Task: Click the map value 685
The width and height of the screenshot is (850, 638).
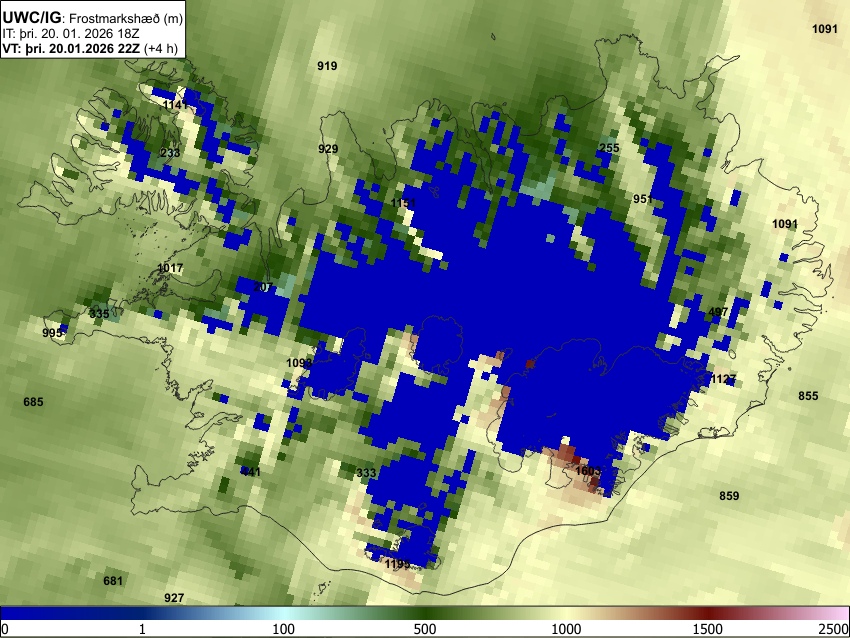Action: pyautogui.click(x=33, y=402)
